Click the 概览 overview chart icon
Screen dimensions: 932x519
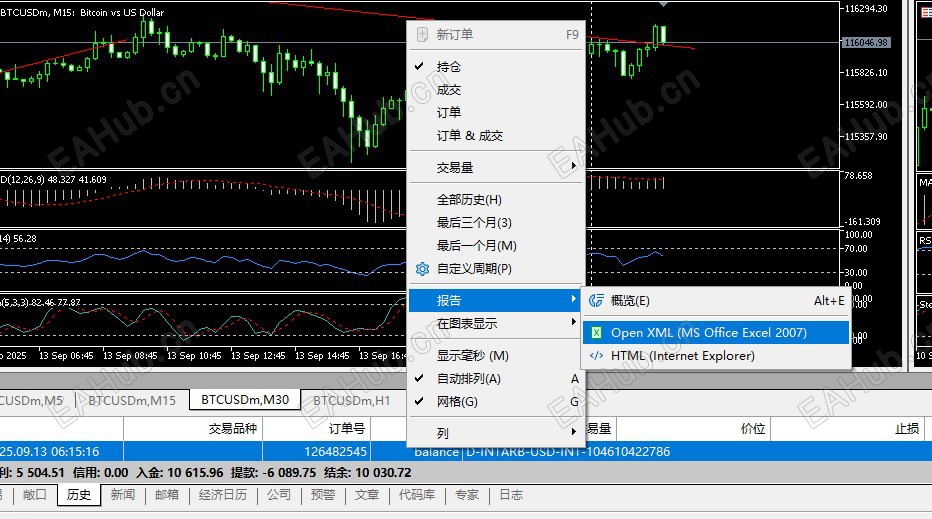[596, 301]
